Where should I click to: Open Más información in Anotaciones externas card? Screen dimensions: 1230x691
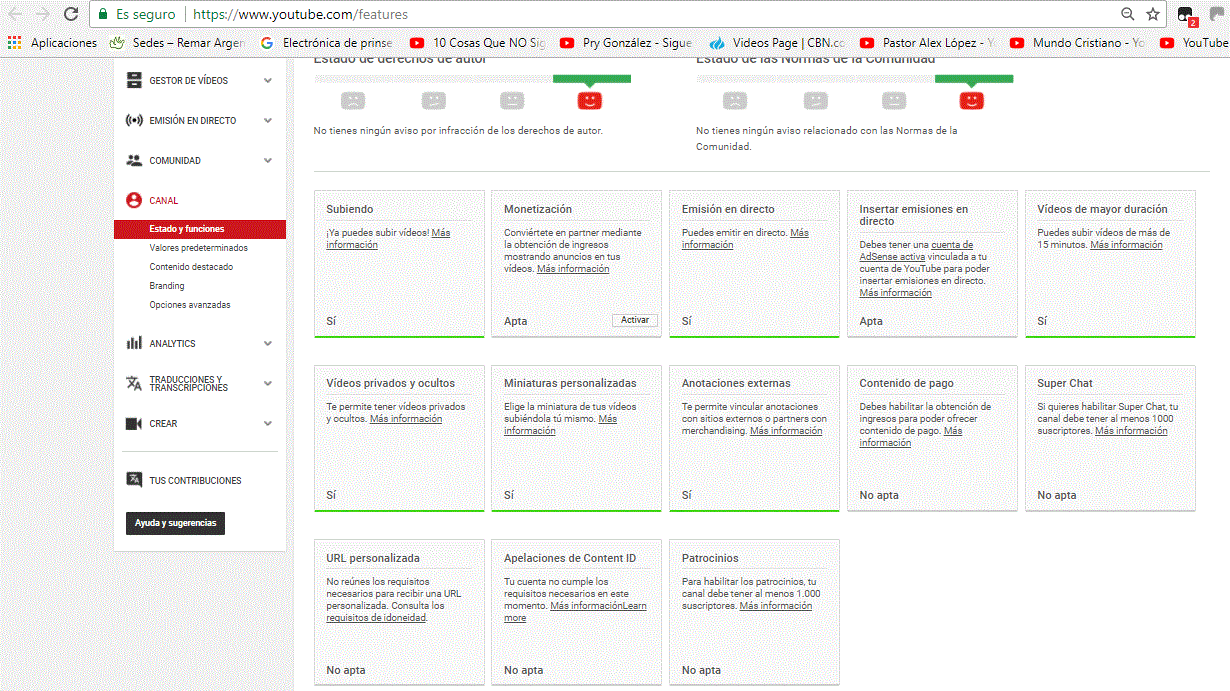[x=786, y=431]
